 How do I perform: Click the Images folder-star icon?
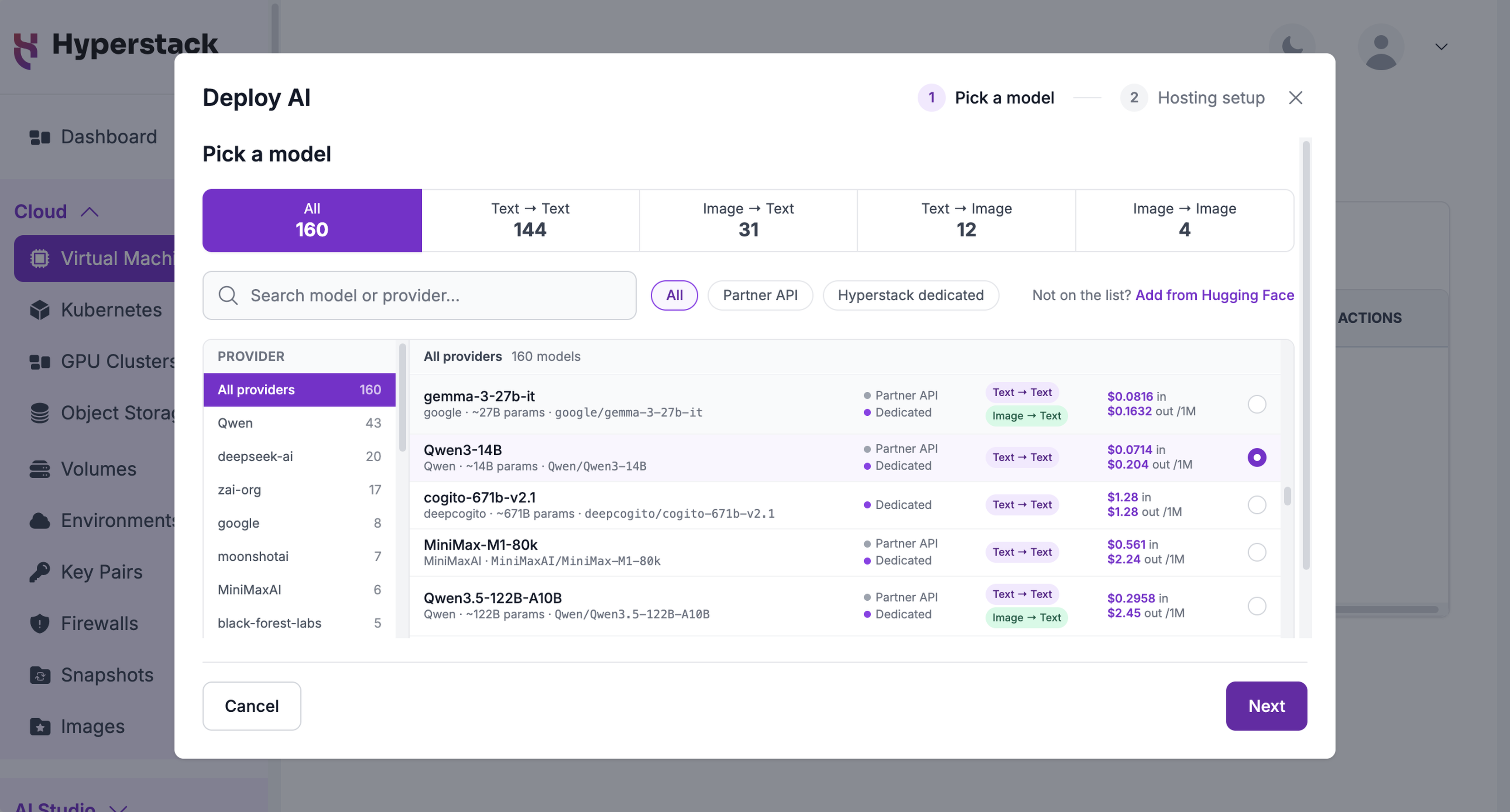[x=40, y=726]
